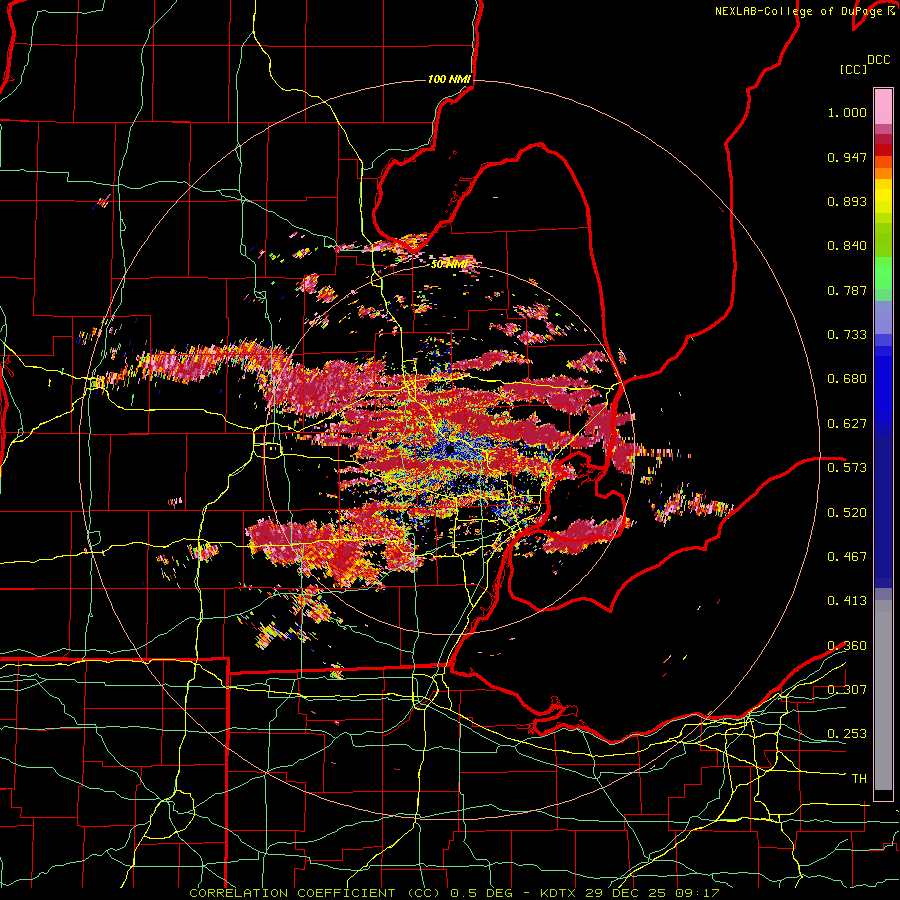Click the 100 NMI range ring label
900x900 pixels.
(449, 79)
